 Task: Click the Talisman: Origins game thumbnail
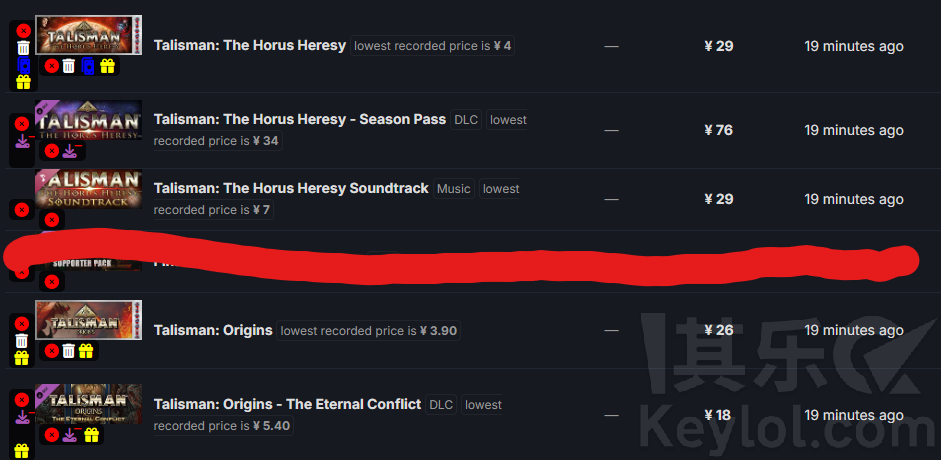[88, 320]
